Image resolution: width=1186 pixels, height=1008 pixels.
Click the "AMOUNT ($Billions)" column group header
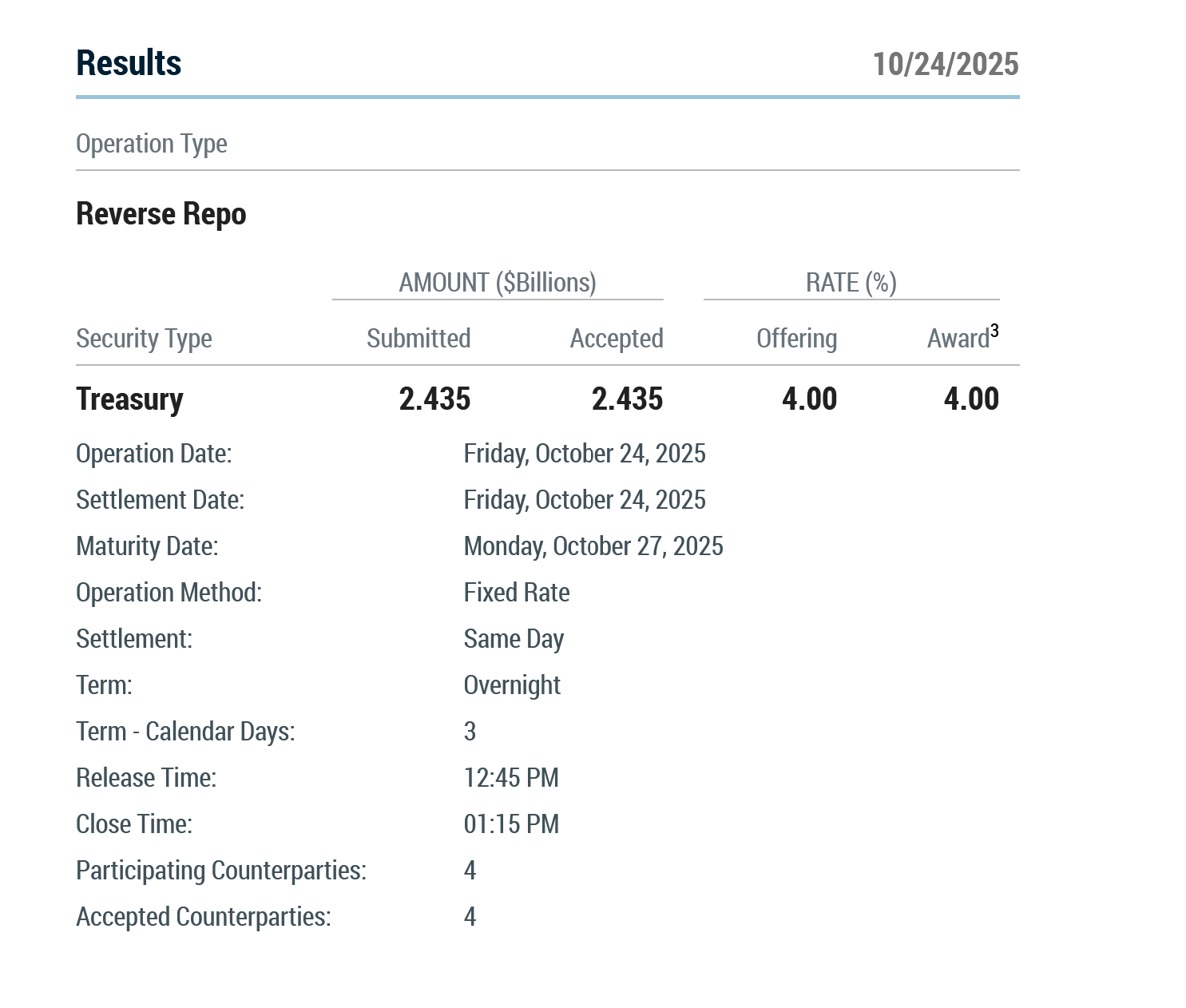click(498, 283)
